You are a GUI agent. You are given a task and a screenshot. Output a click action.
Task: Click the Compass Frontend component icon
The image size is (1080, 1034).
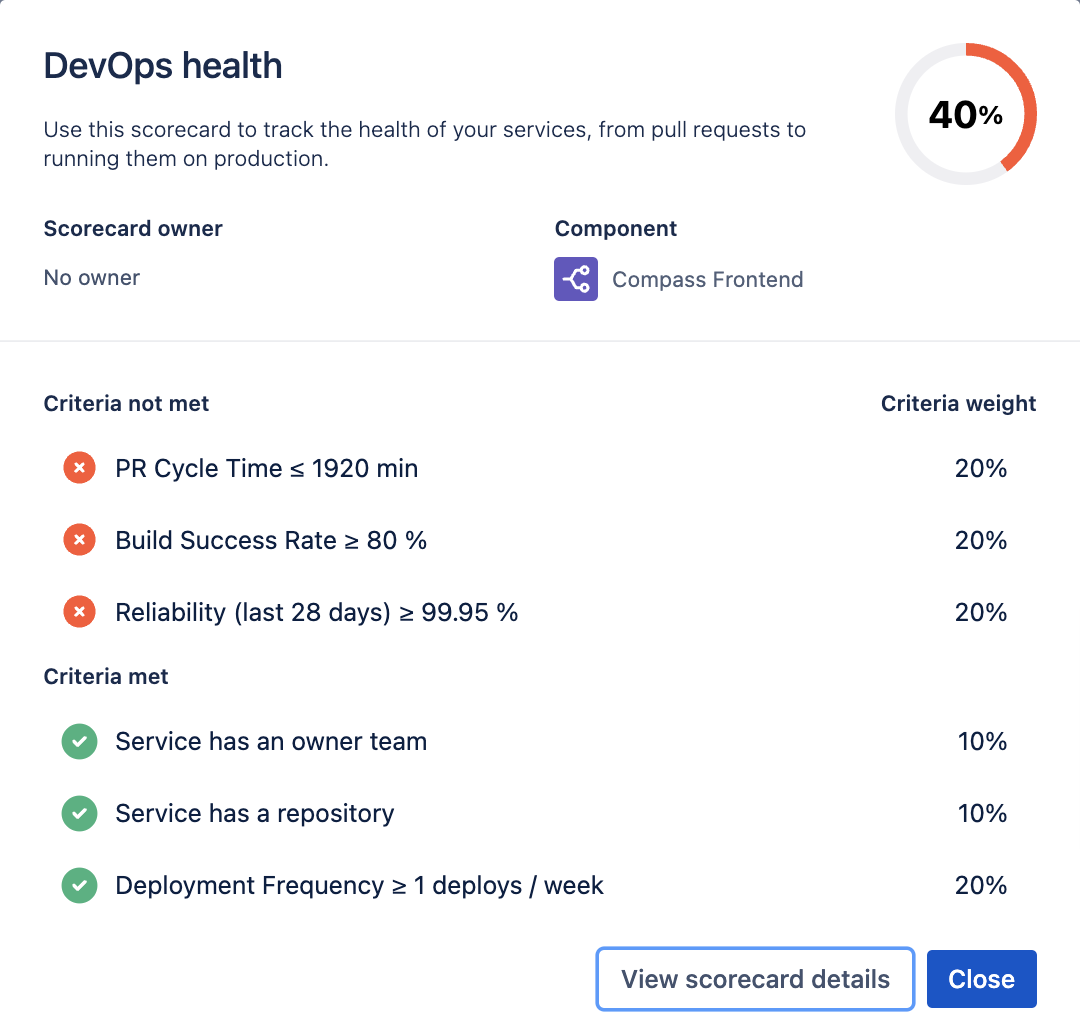pos(576,279)
